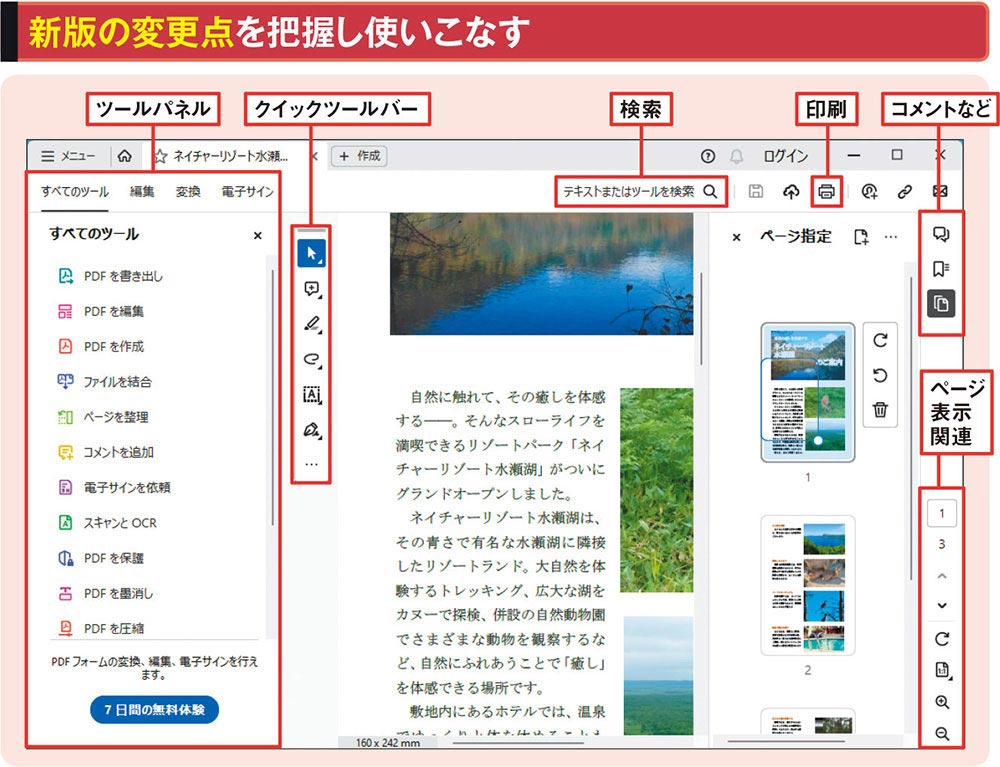Screen dimensions: 1000x767
Task: Select page 2 thumbnail
Action: tap(807, 585)
